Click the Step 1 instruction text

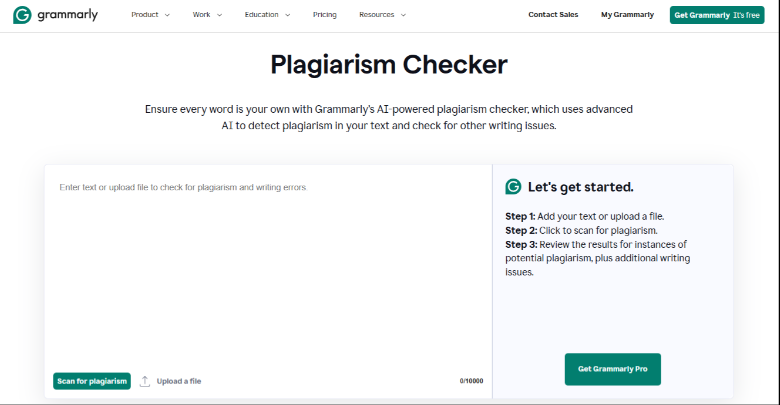coord(585,216)
